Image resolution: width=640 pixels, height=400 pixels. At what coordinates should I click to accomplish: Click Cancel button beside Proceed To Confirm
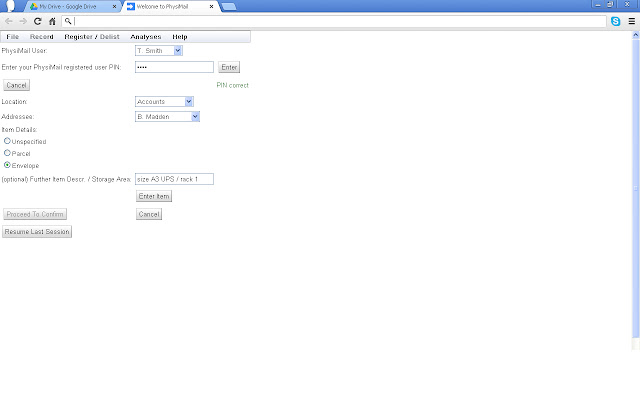coord(149,214)
